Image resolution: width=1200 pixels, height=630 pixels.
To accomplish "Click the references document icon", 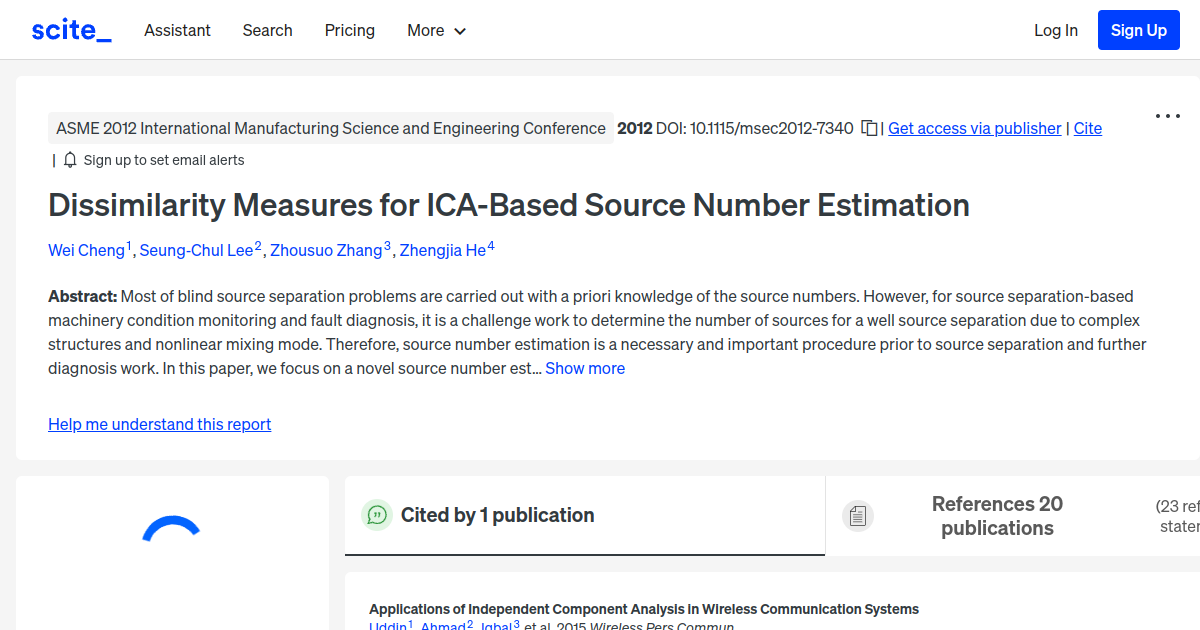I will coord(858,515).
